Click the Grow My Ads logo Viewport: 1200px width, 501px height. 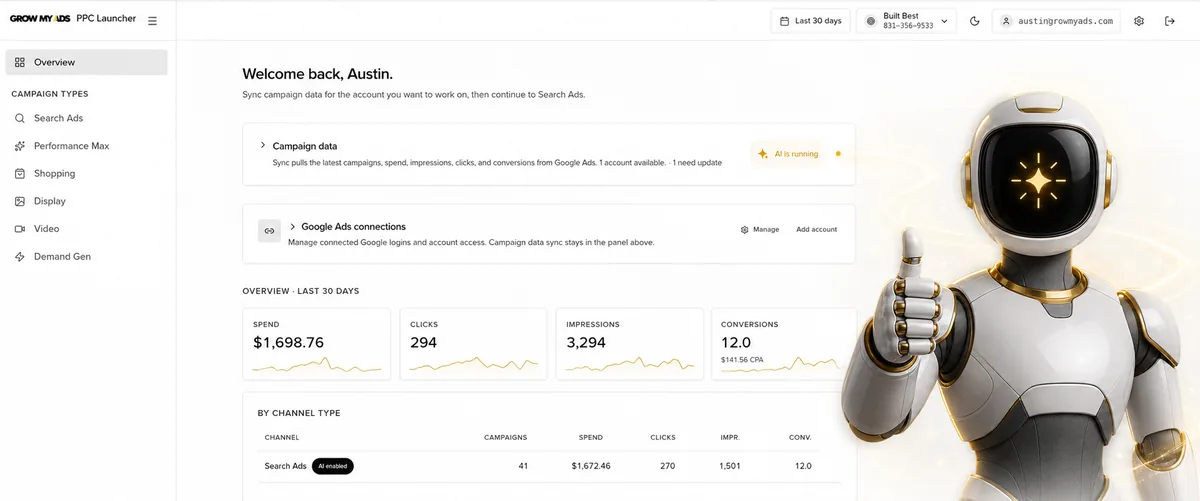click(40, 19)
